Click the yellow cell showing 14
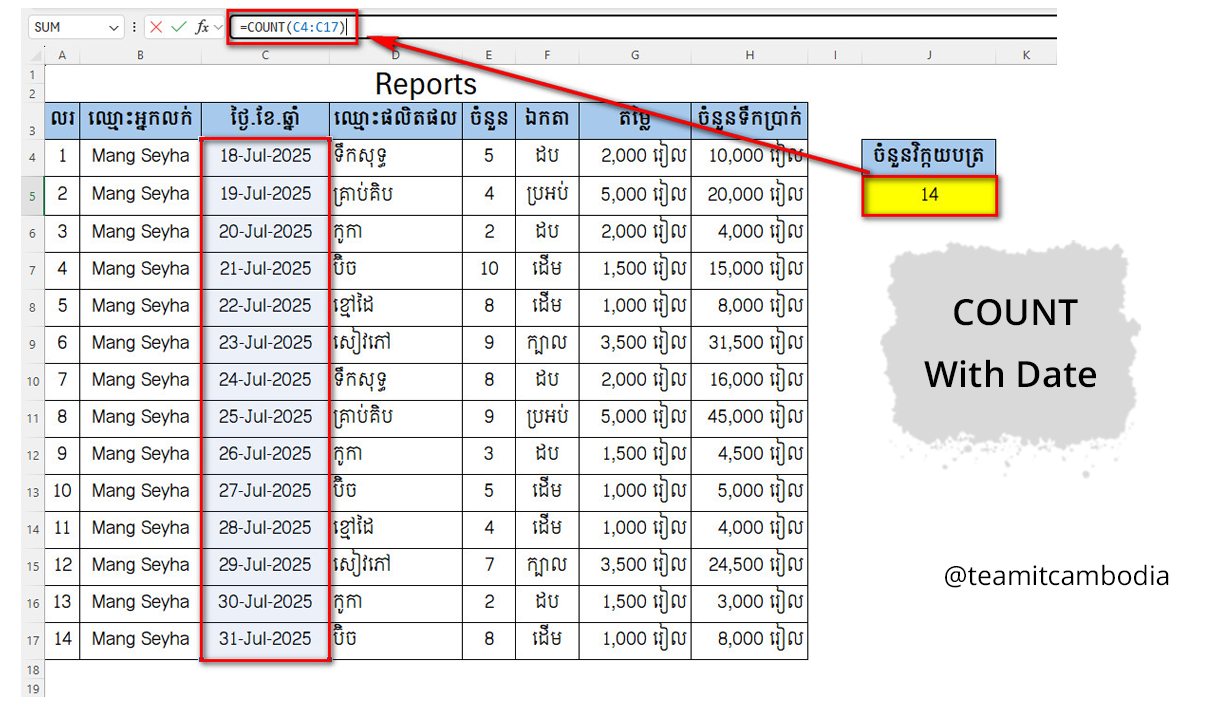This screenshot has width=1230, height=705. point(929,195)
